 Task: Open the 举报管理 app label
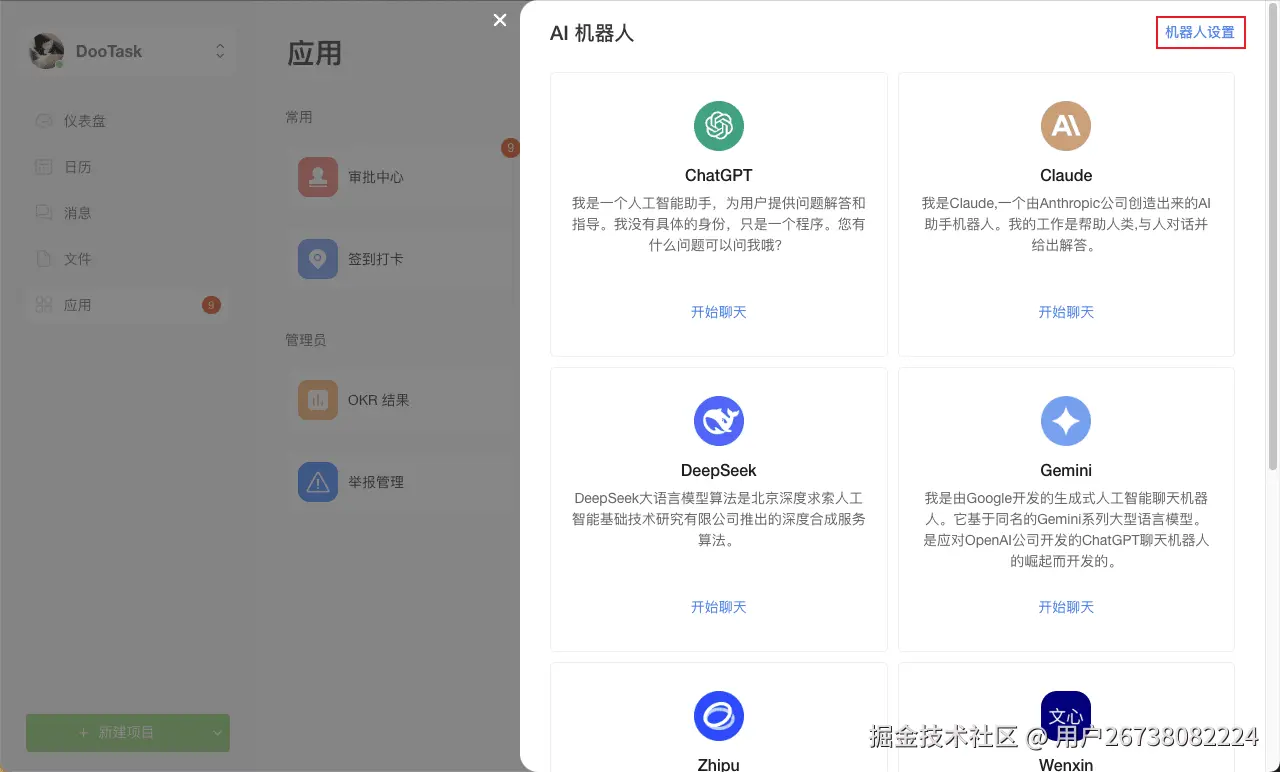(376, 482)
